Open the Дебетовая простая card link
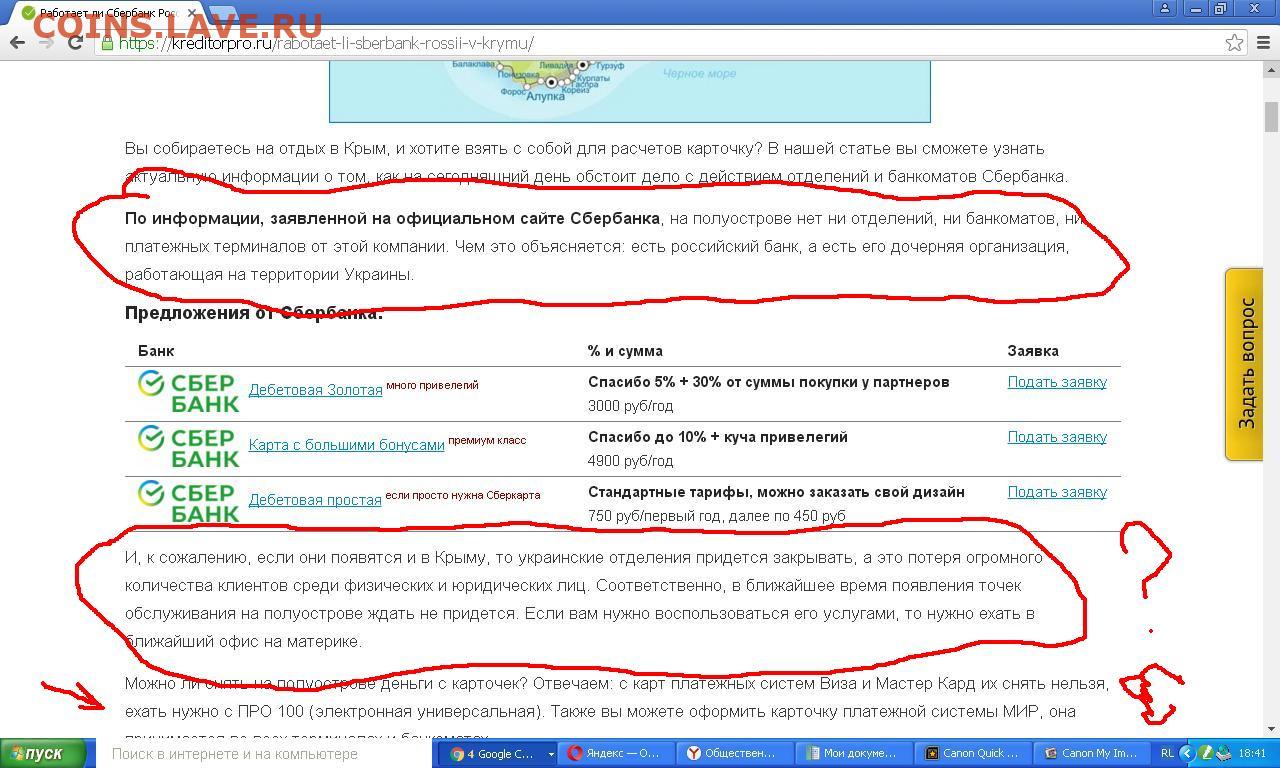This screenshot has height=768, width=1280. [315, 500]
